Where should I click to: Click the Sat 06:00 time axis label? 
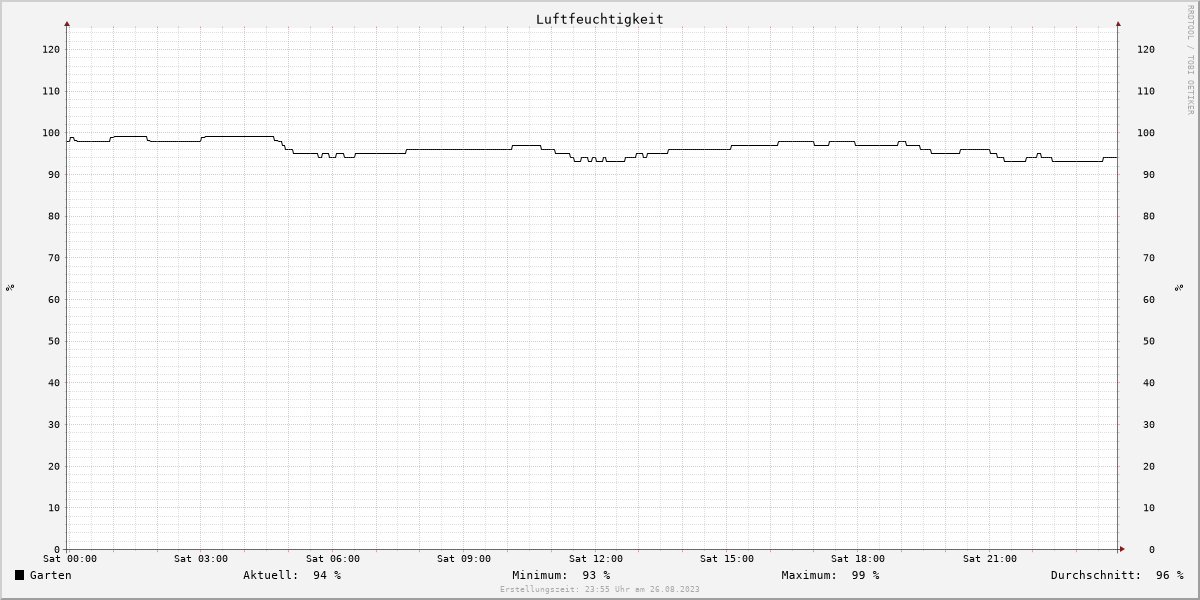[x=333, y=559]
